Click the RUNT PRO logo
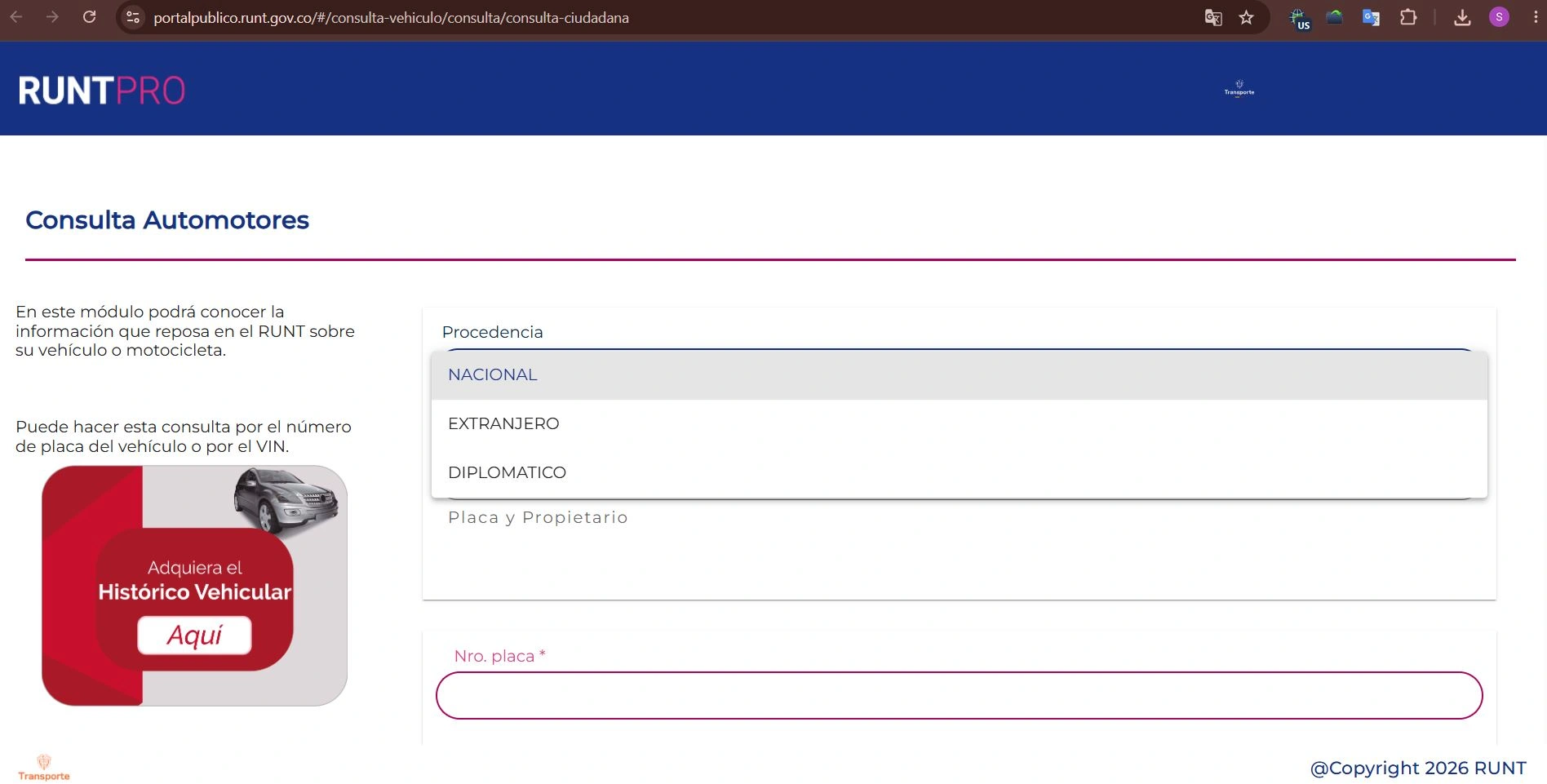 click(x=102, y=91)
